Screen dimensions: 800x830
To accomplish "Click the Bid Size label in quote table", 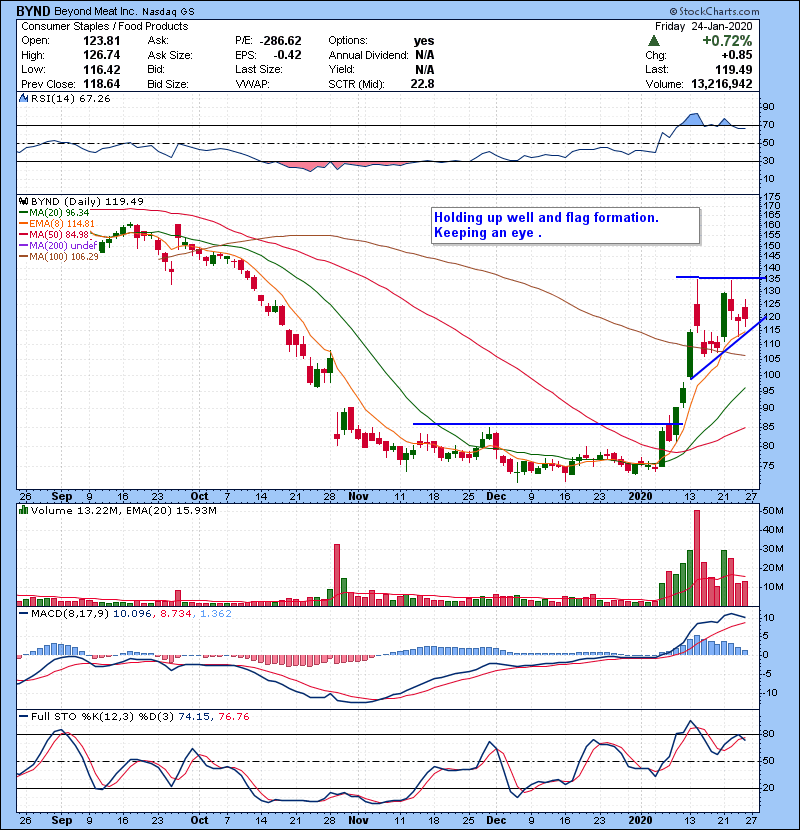I will 168,84.
